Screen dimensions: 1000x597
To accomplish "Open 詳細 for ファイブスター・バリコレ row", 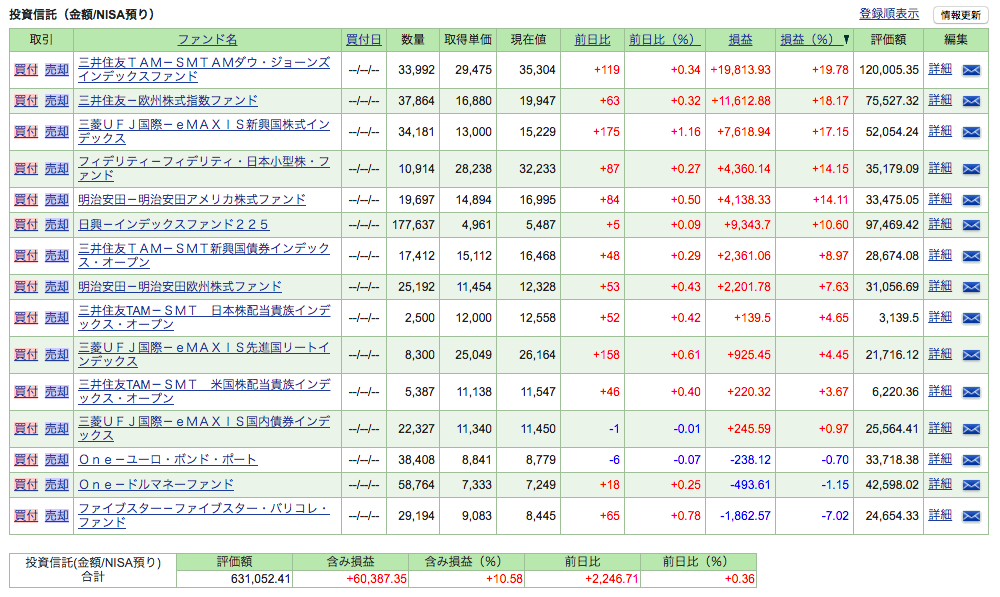I will click(940, 515).
